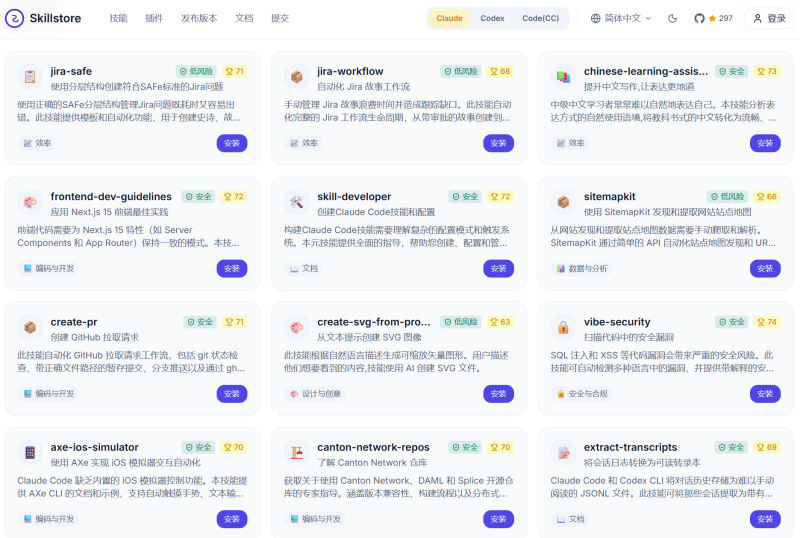Click the 低风险 badge on jira-safe

point(196,71)
